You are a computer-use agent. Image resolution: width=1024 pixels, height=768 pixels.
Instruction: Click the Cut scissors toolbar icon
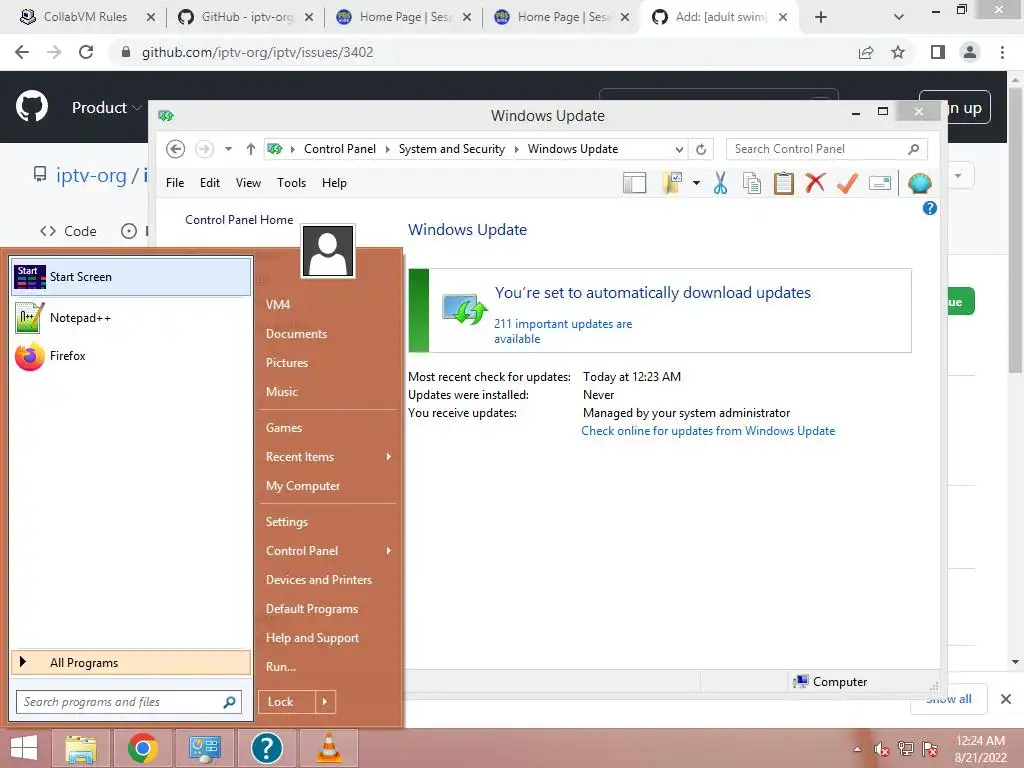click(720, 184)
